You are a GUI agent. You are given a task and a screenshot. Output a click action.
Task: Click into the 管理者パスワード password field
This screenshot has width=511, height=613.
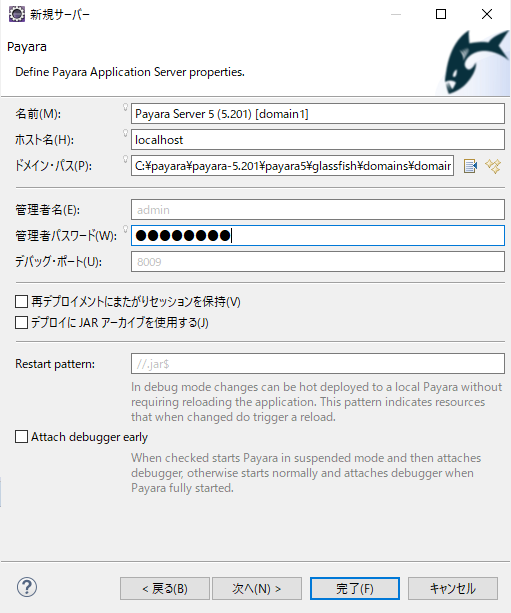click(318, 236)
